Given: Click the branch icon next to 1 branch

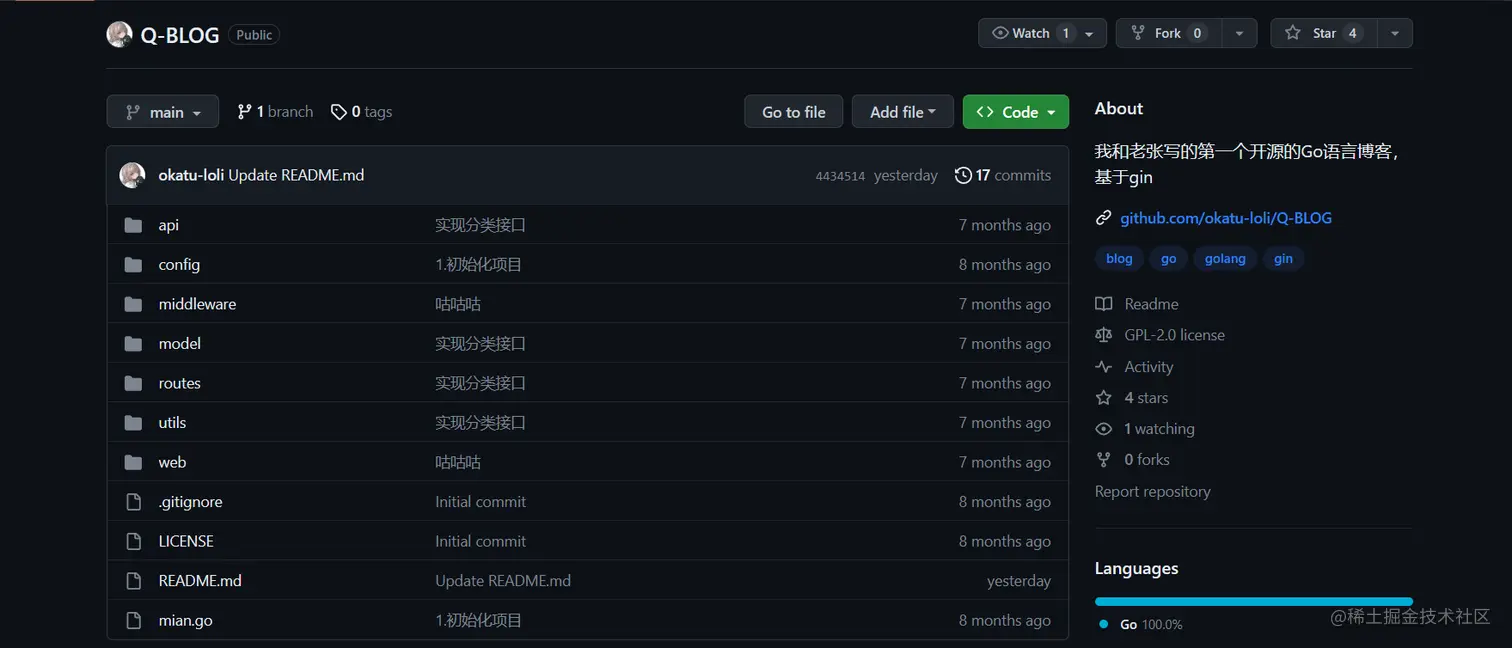Looking at the screenshot, I should point(244,112).
